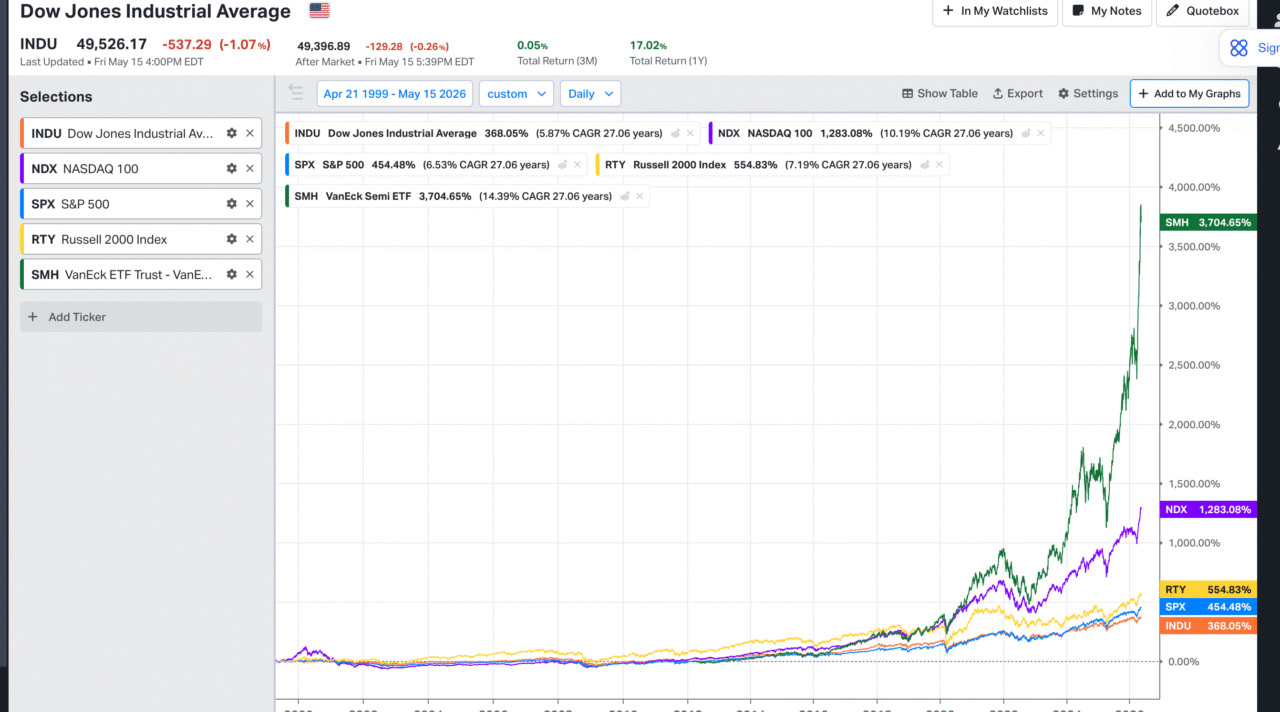1280x712 pixels.
Task: Click the US flag icon beside title
Action: pyautogui.click(x=319, y=11)
